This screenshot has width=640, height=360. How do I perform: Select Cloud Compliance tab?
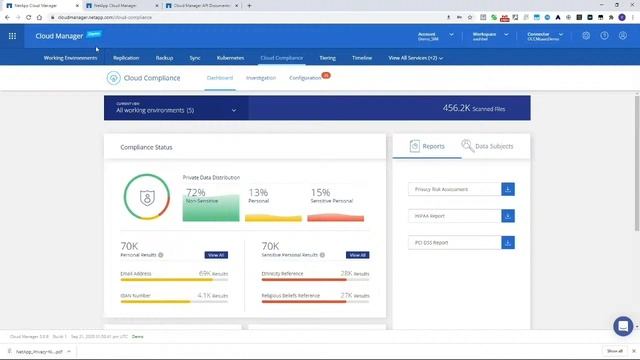point(282,58)
